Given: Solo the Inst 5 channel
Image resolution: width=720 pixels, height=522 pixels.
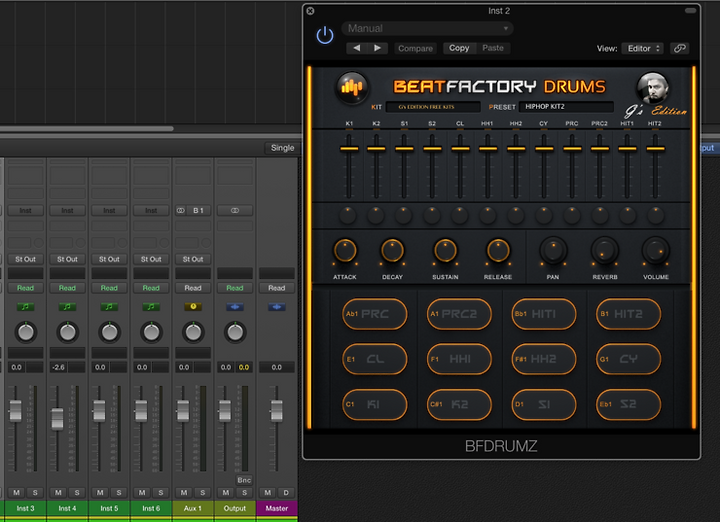Looking at the screenshot, I should (119, 493).
